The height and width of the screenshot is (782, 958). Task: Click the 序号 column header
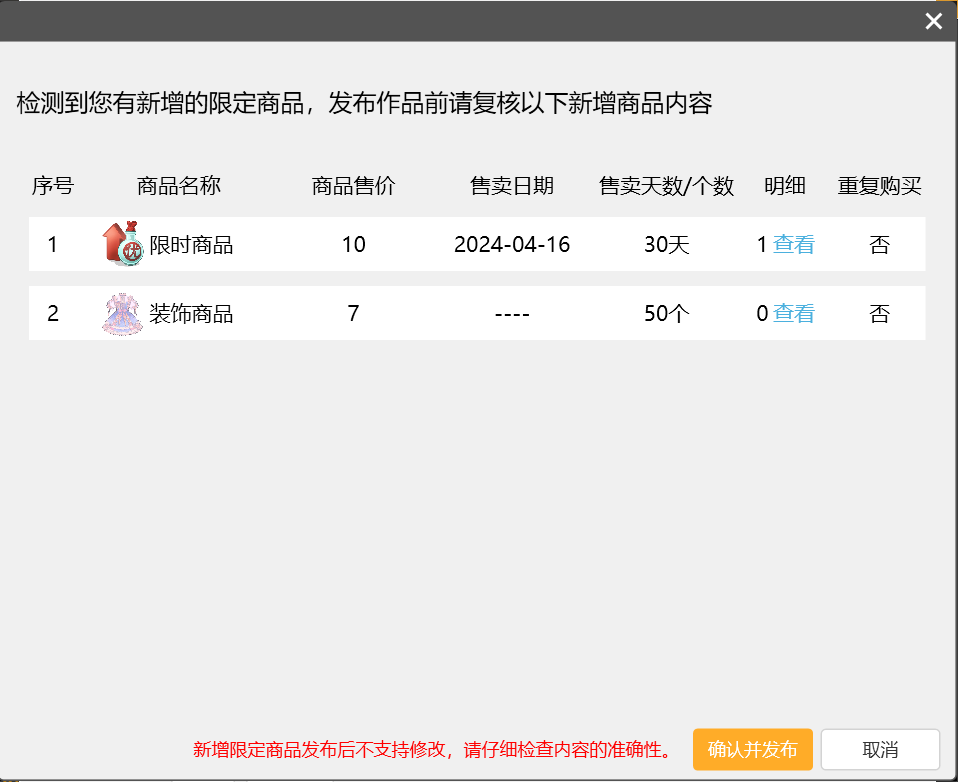point(53,185)
